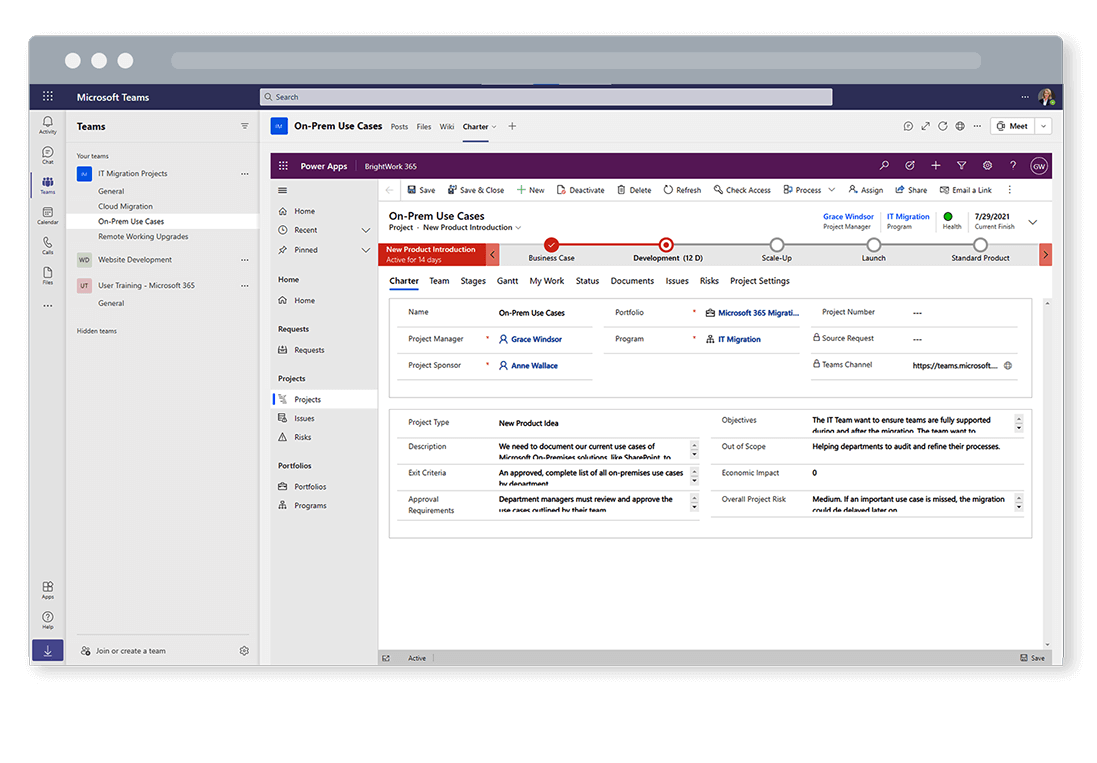Click the Save & Close button
Screen dimensions: 1097x763
pos(476,190)
